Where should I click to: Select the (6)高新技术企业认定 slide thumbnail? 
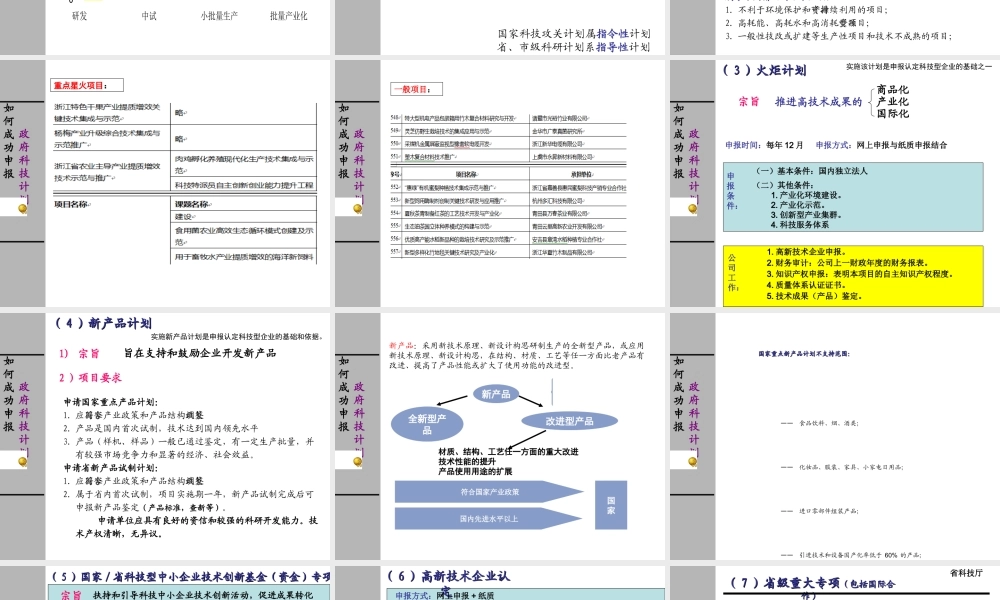500,583
